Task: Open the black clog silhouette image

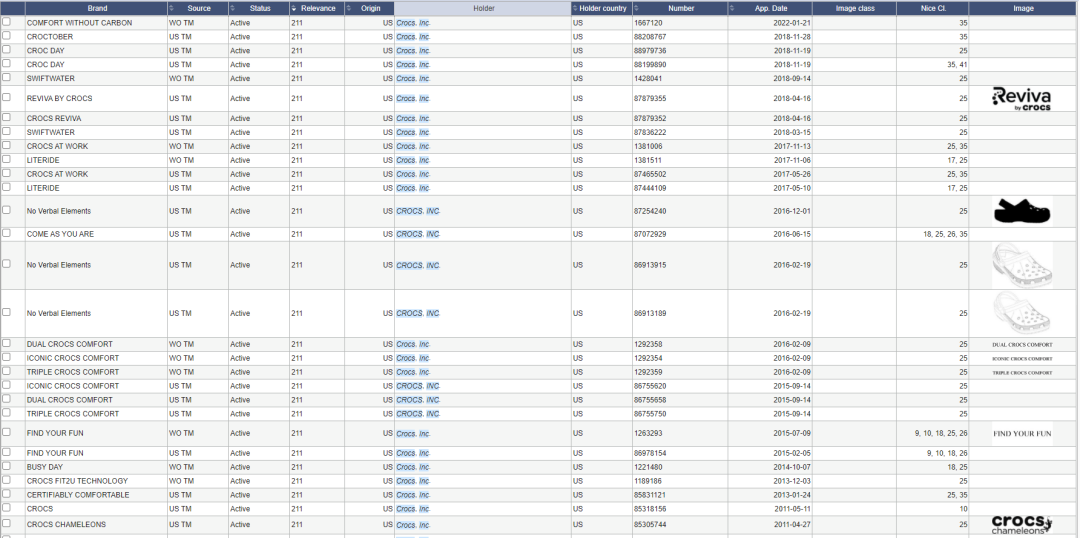Action: (1022, 211)
